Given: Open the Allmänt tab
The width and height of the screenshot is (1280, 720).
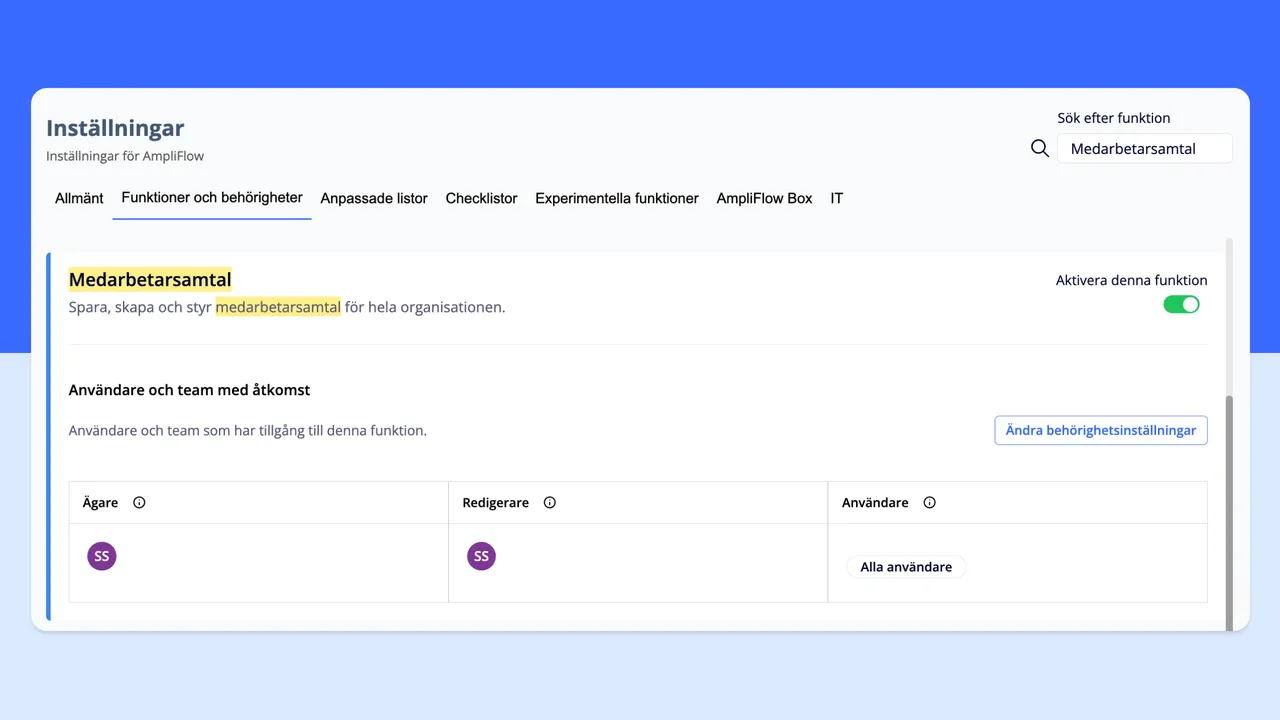Looking at the screenshot, I should (79, 198).
